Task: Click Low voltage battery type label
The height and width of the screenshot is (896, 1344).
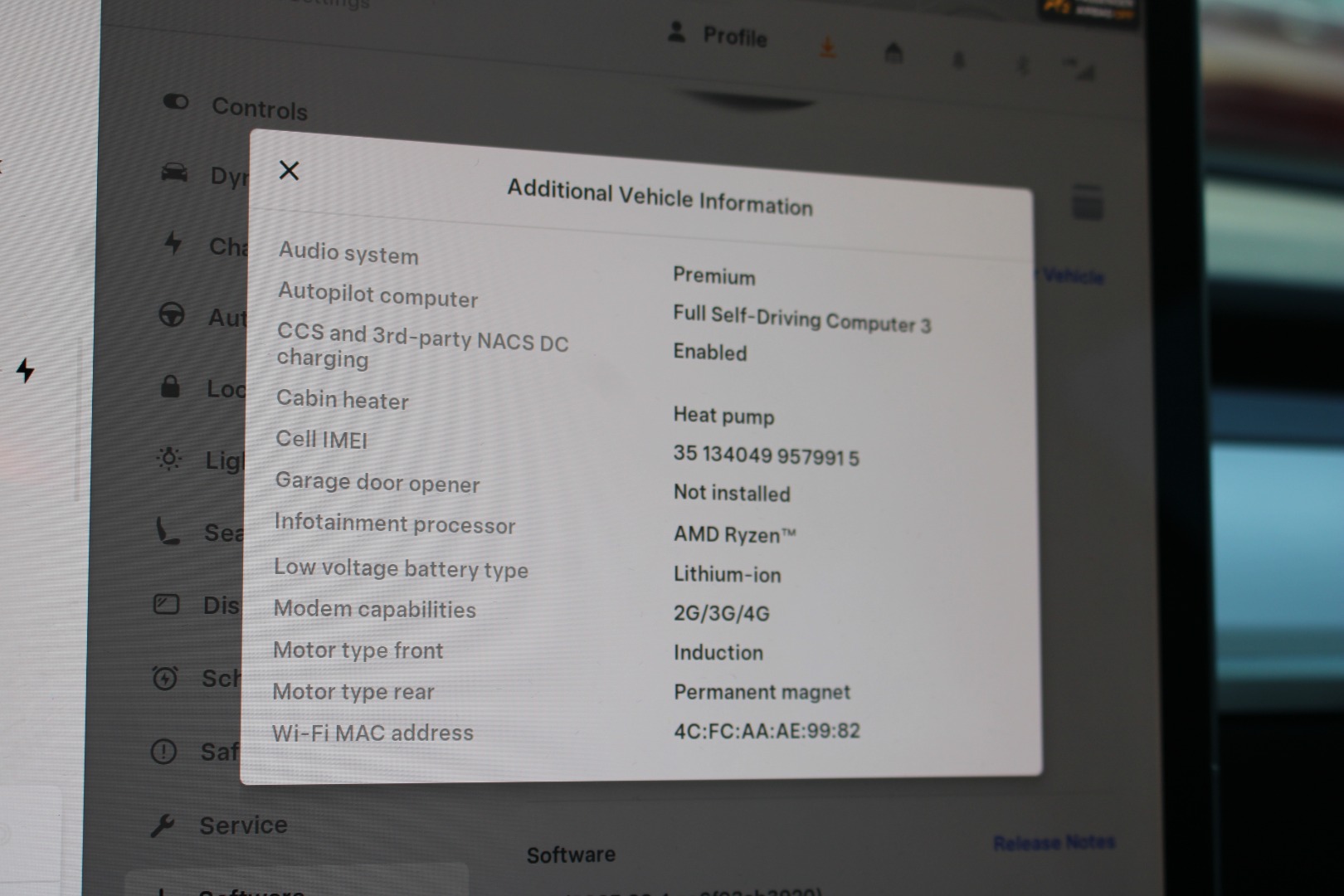Action: (401, 568)
